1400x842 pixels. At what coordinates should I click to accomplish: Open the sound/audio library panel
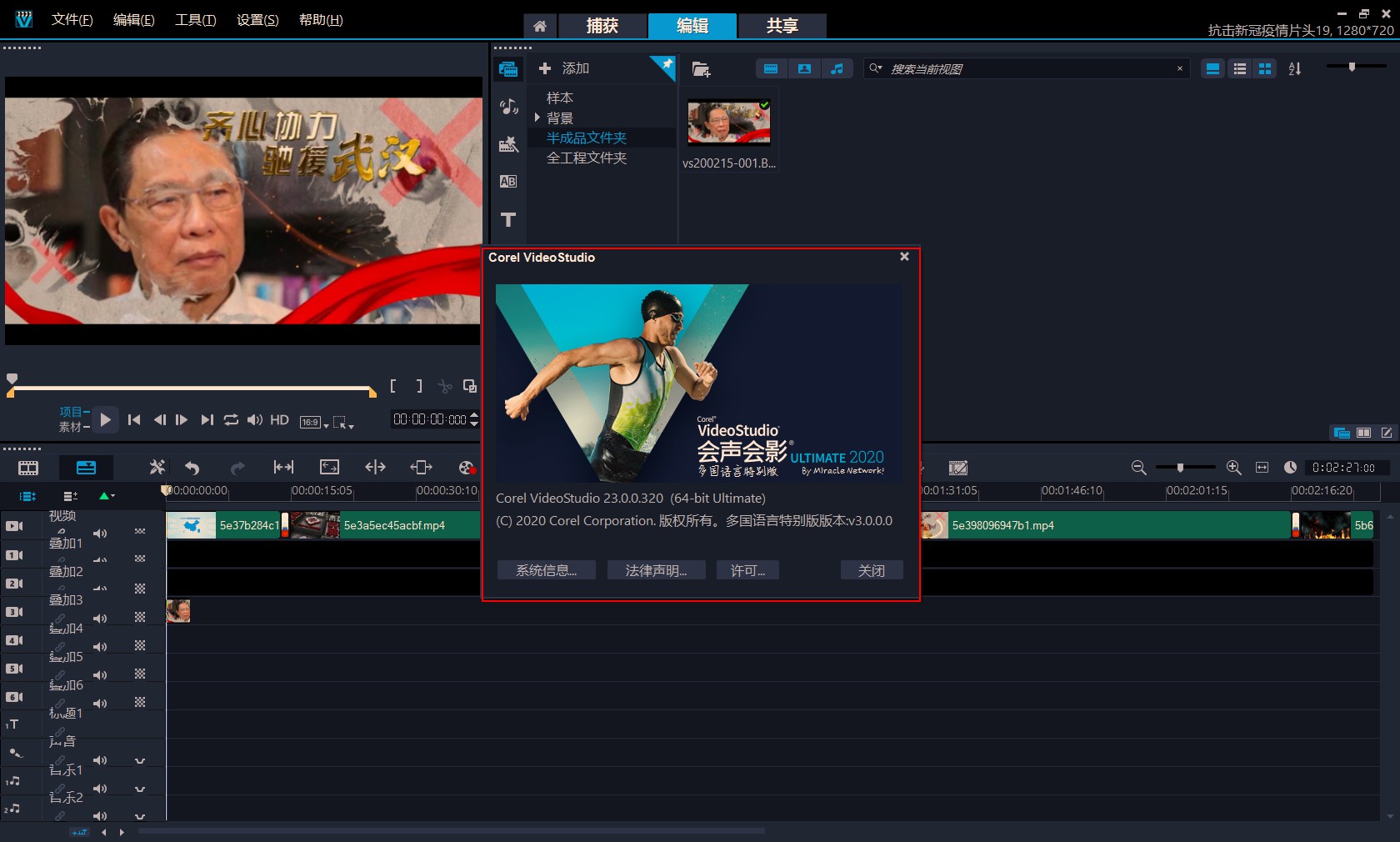point(508,106)
